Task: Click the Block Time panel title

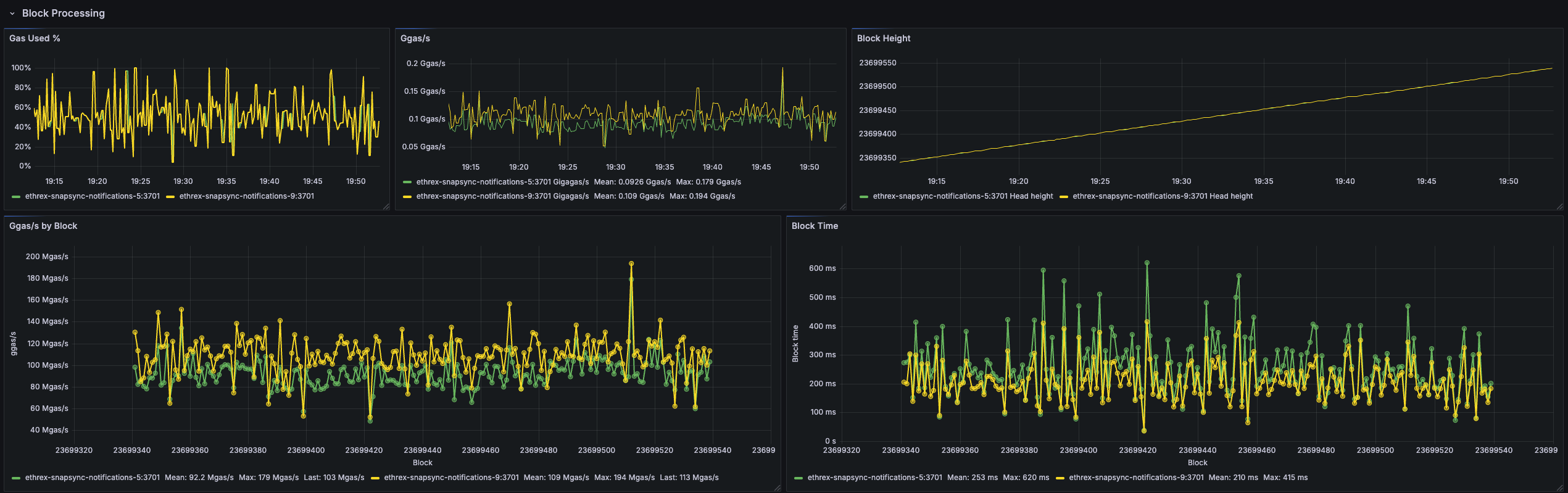Action: (x=815, y=226)
